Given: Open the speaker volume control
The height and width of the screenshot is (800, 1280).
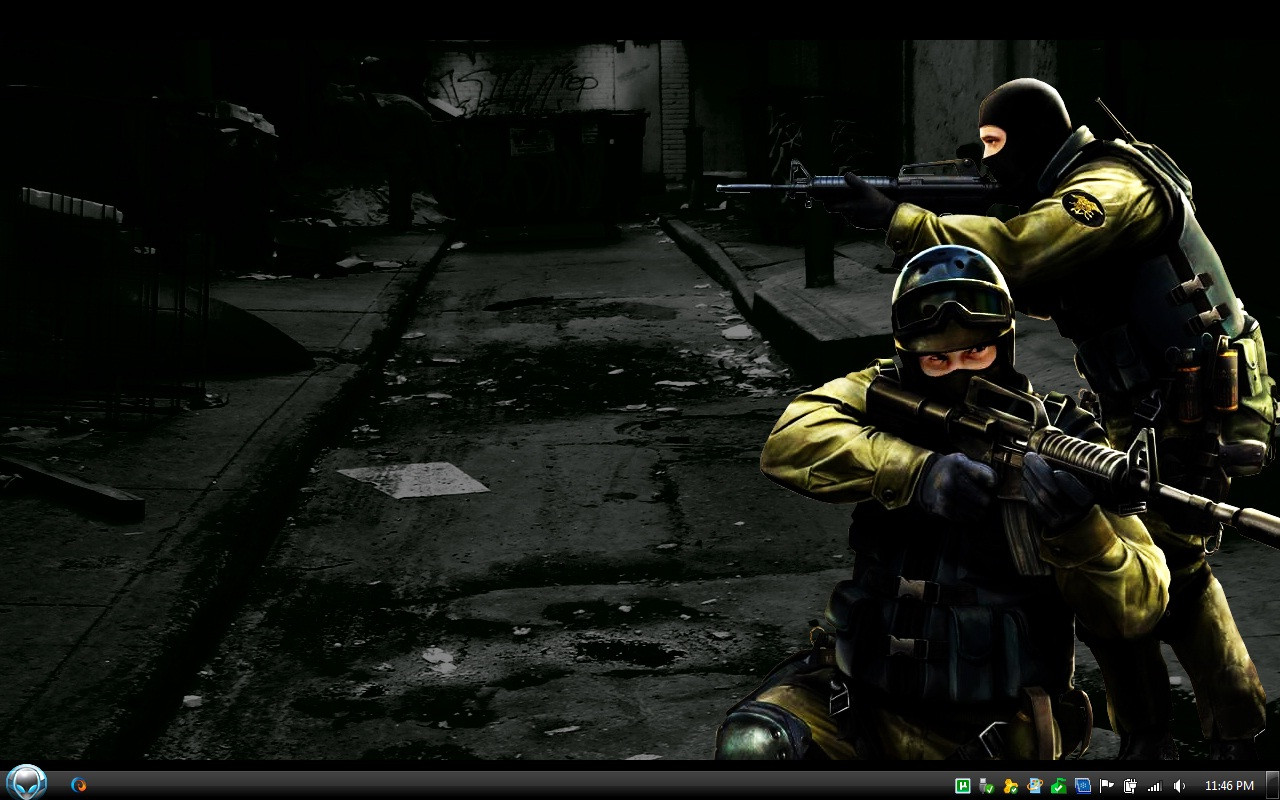Looking at the screenshot, I should coord(1179,786).
